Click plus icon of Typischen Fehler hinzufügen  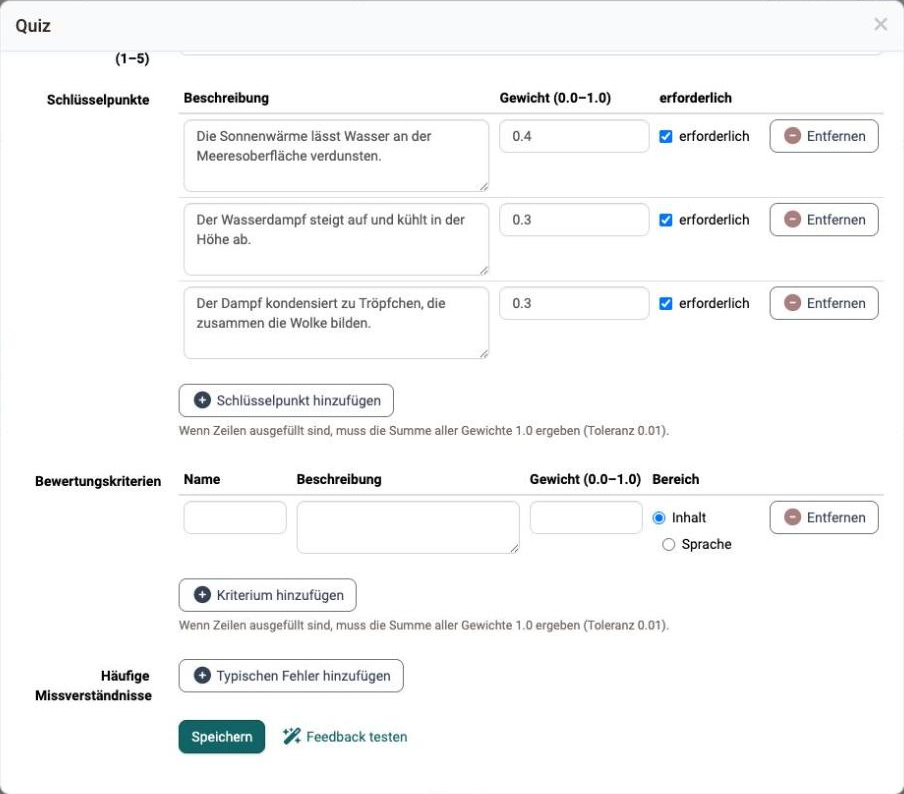point(202,676)
